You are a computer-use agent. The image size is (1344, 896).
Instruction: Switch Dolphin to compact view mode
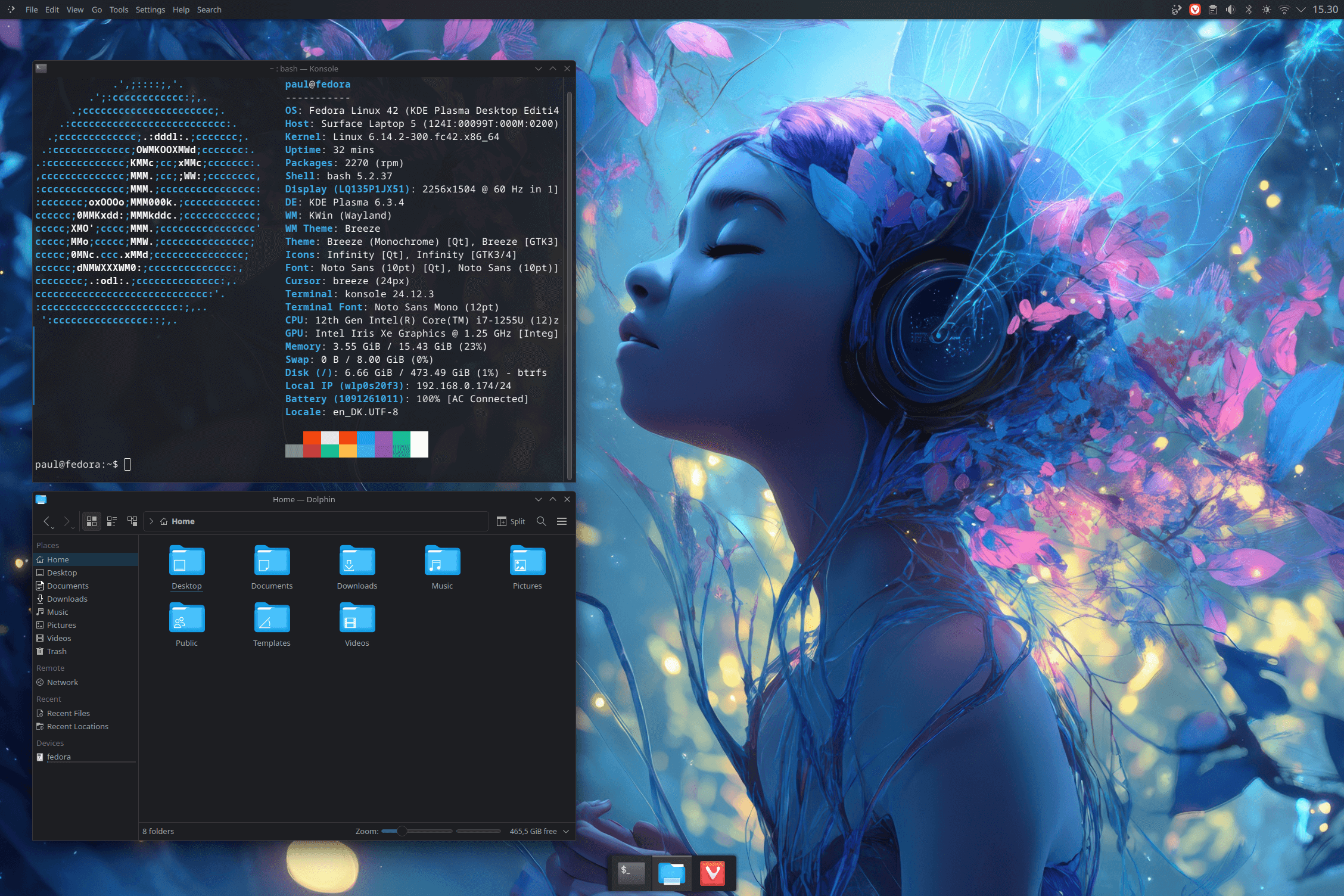112,521
